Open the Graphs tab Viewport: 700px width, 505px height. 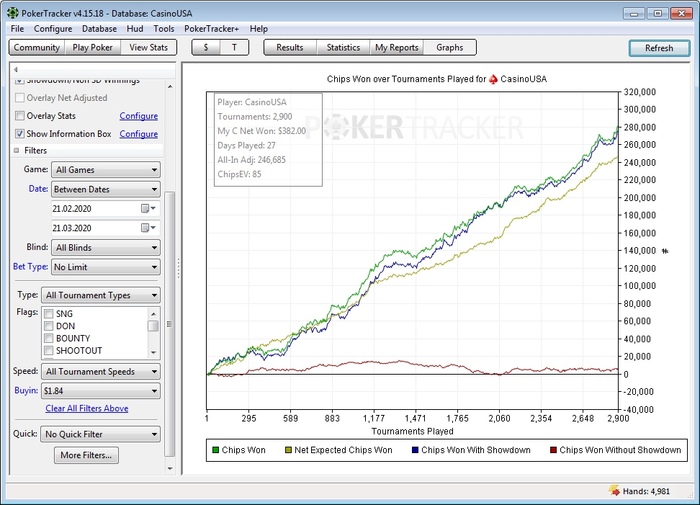[450, 47]
